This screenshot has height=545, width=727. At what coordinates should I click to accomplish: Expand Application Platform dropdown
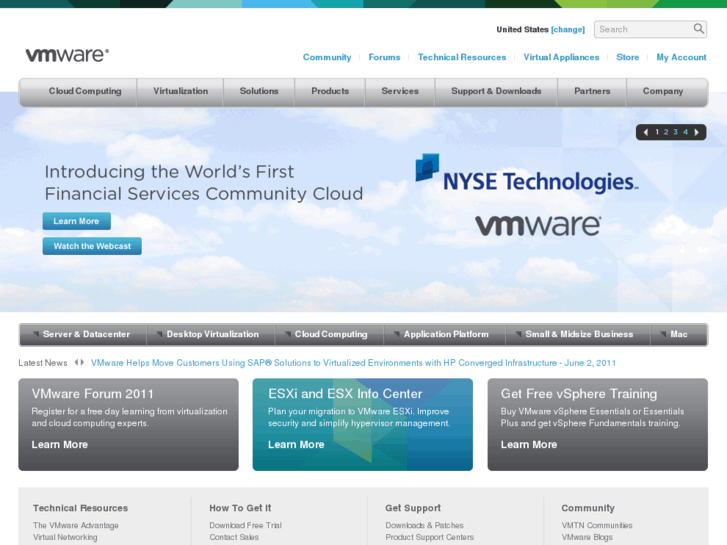(x=444, y=334)
